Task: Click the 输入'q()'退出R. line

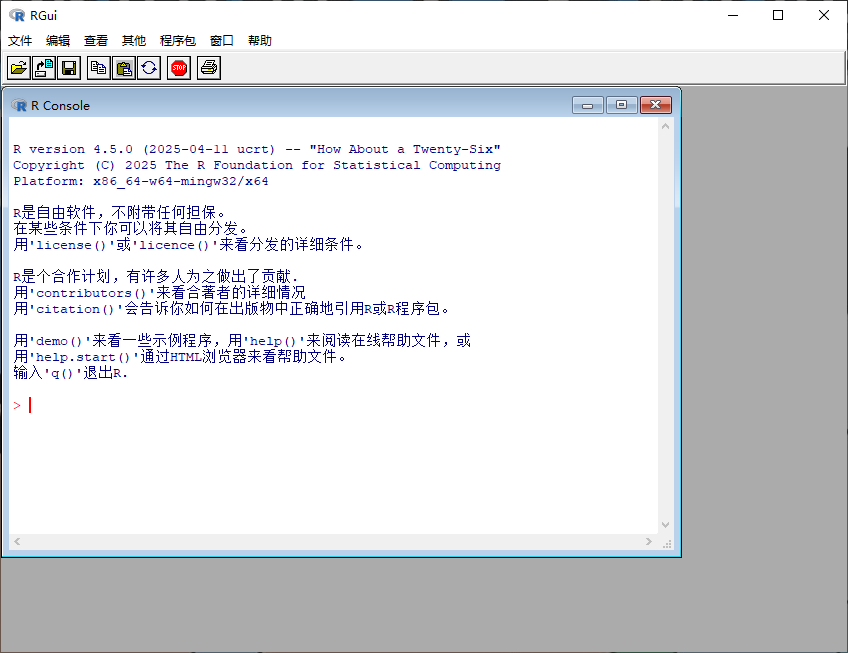Action: click(71, 373)
